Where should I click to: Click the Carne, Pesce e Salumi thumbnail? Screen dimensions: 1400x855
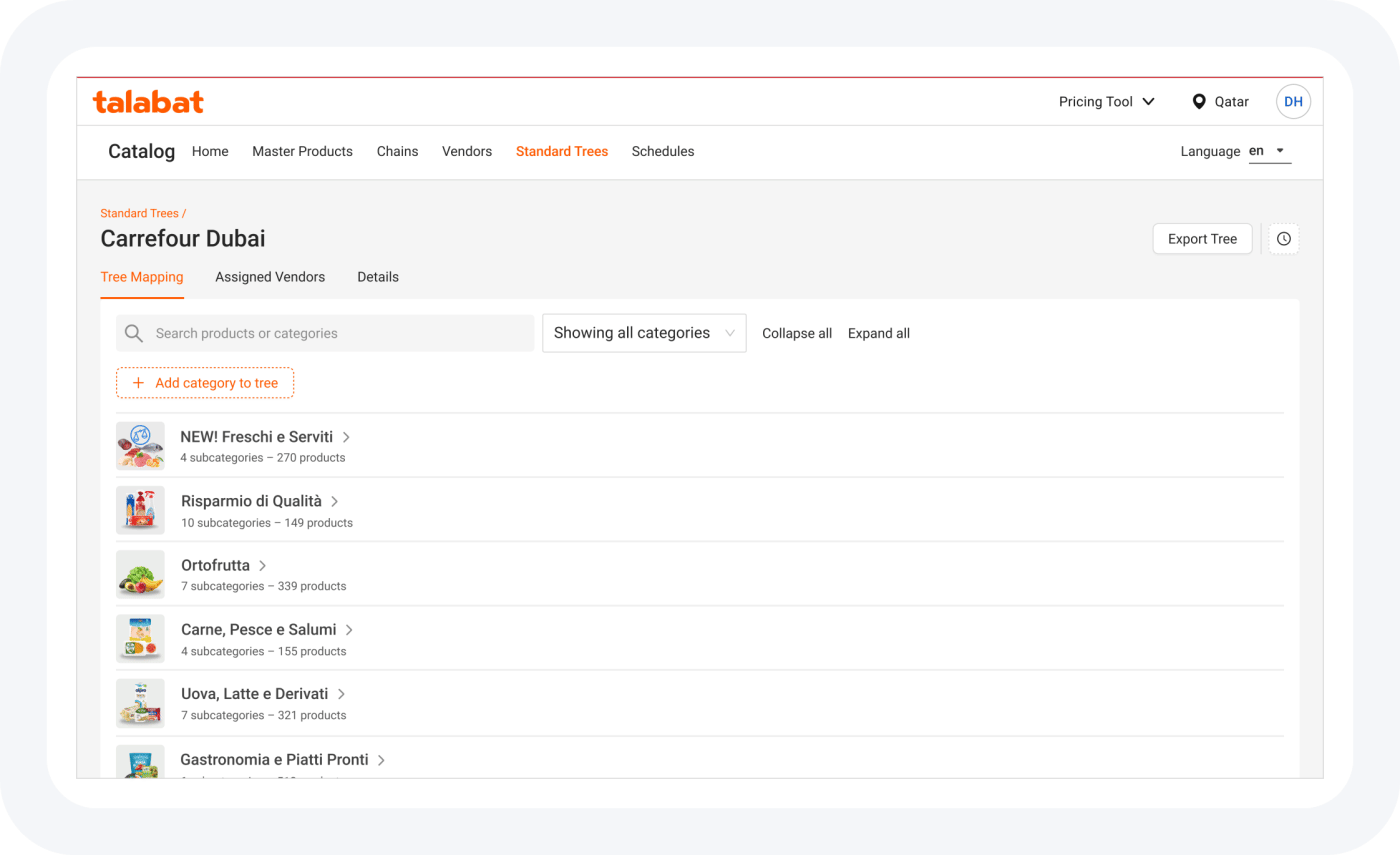pos(140,638)
